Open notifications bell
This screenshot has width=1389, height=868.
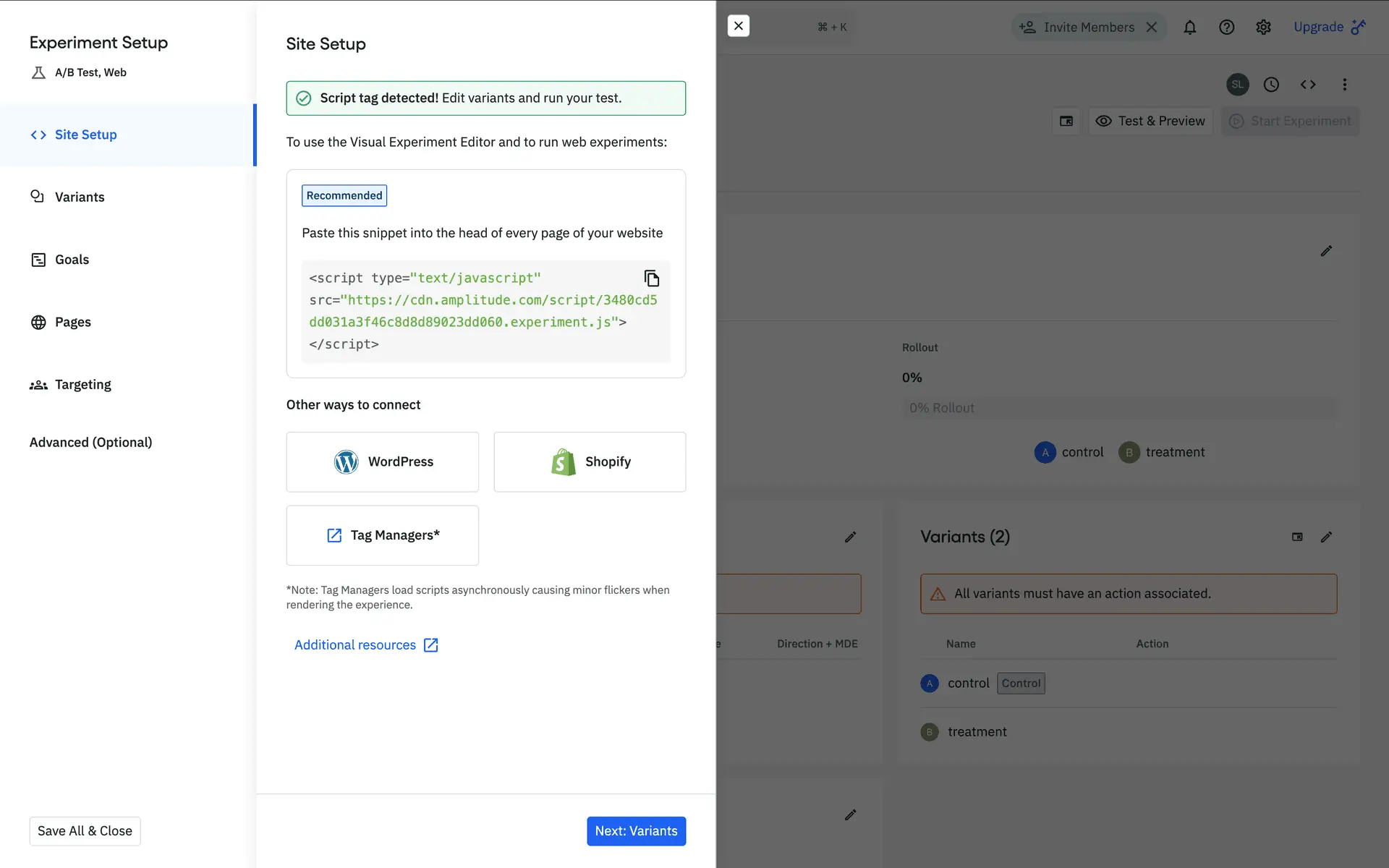1189,27
